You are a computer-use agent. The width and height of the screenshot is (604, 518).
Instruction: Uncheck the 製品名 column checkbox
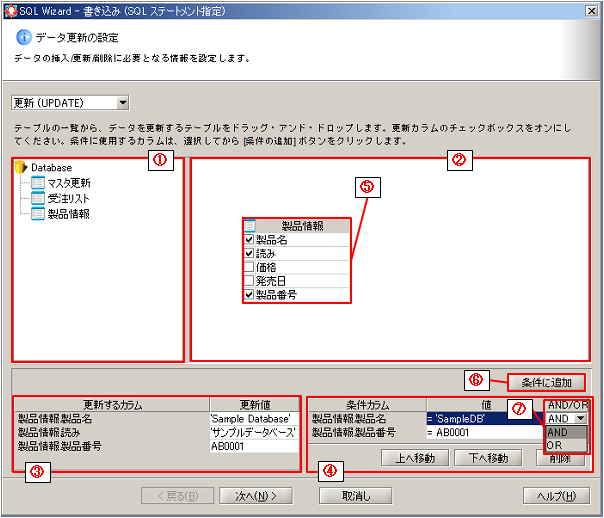click(250, 240)
